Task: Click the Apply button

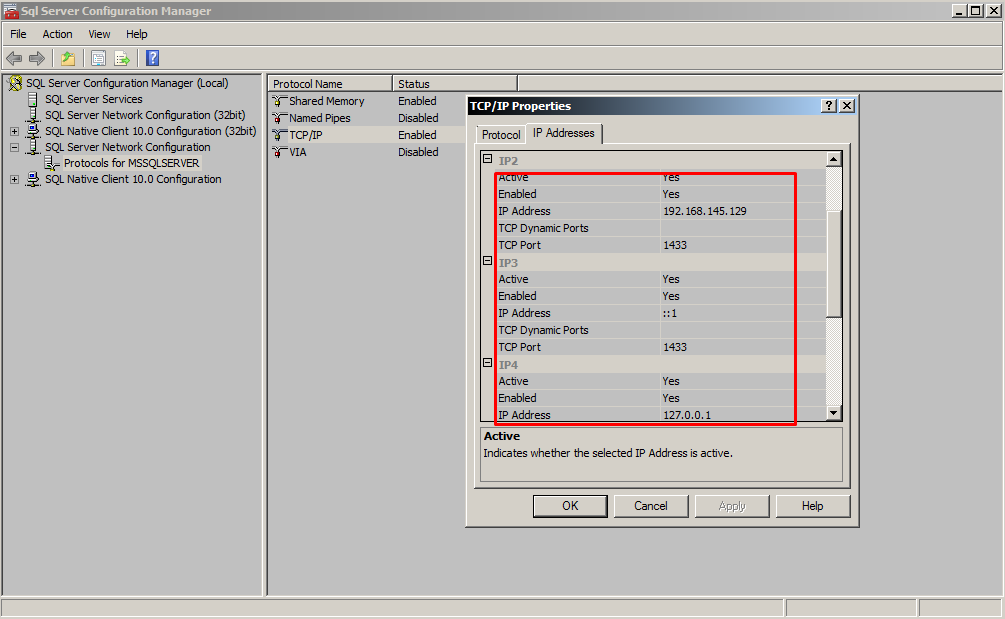Action: [732, 506]
